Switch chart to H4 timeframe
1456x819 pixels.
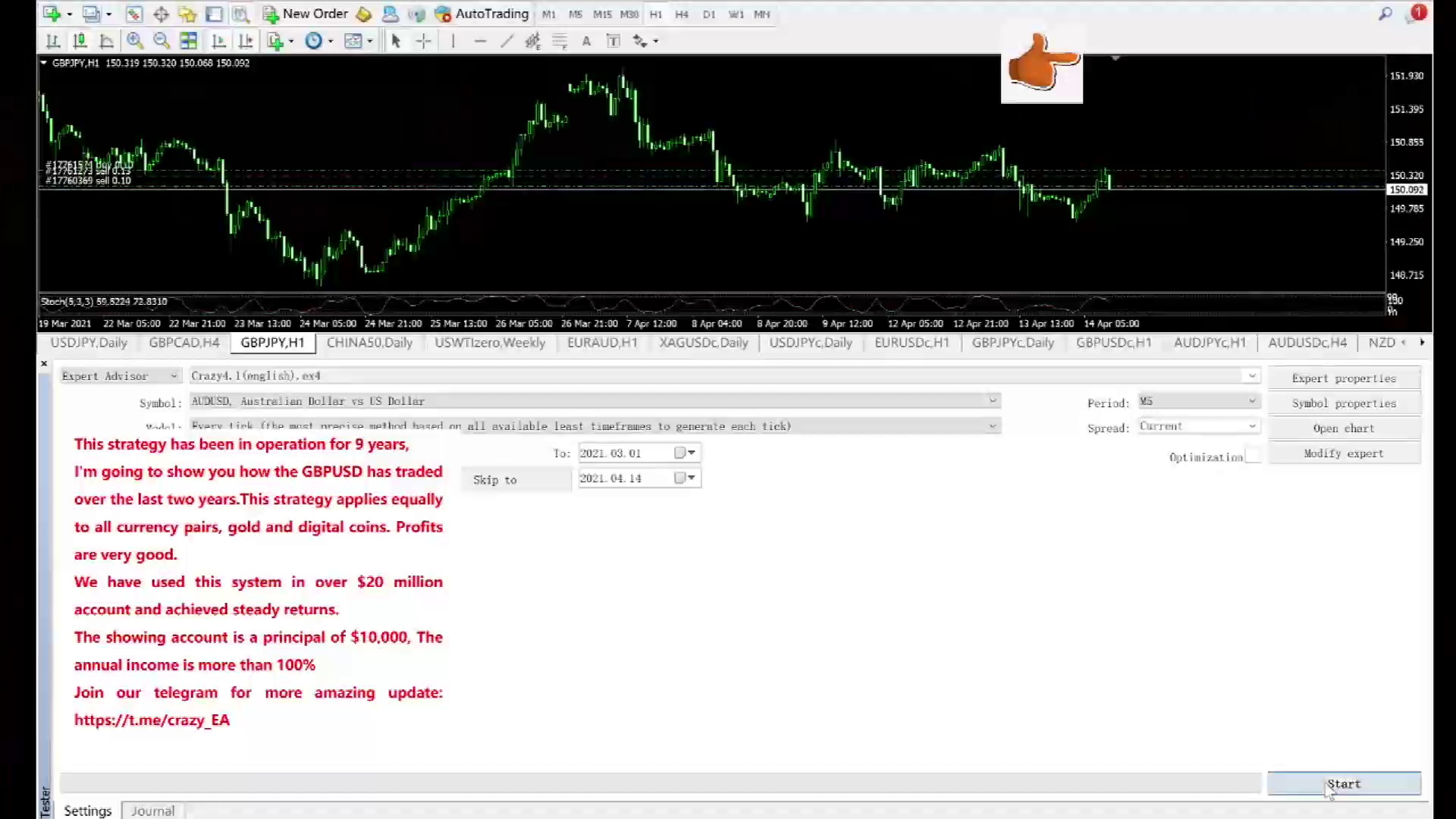click(x=682, y=14)
